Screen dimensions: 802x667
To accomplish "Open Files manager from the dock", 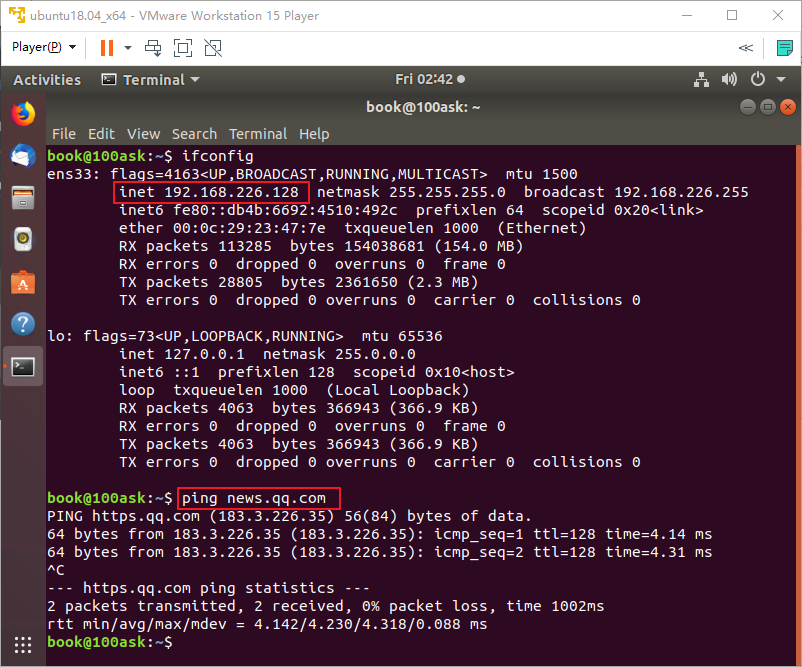I will (x=23, y=197).
